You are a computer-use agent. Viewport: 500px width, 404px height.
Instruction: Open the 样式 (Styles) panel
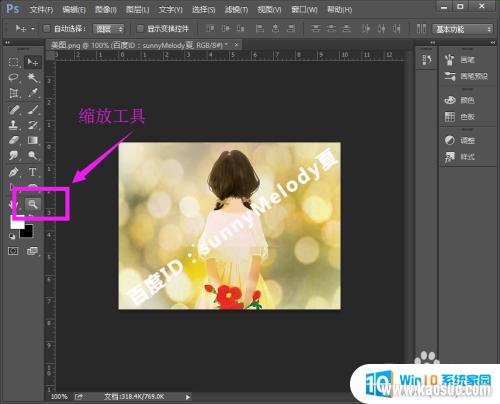[x=459, y=157]
